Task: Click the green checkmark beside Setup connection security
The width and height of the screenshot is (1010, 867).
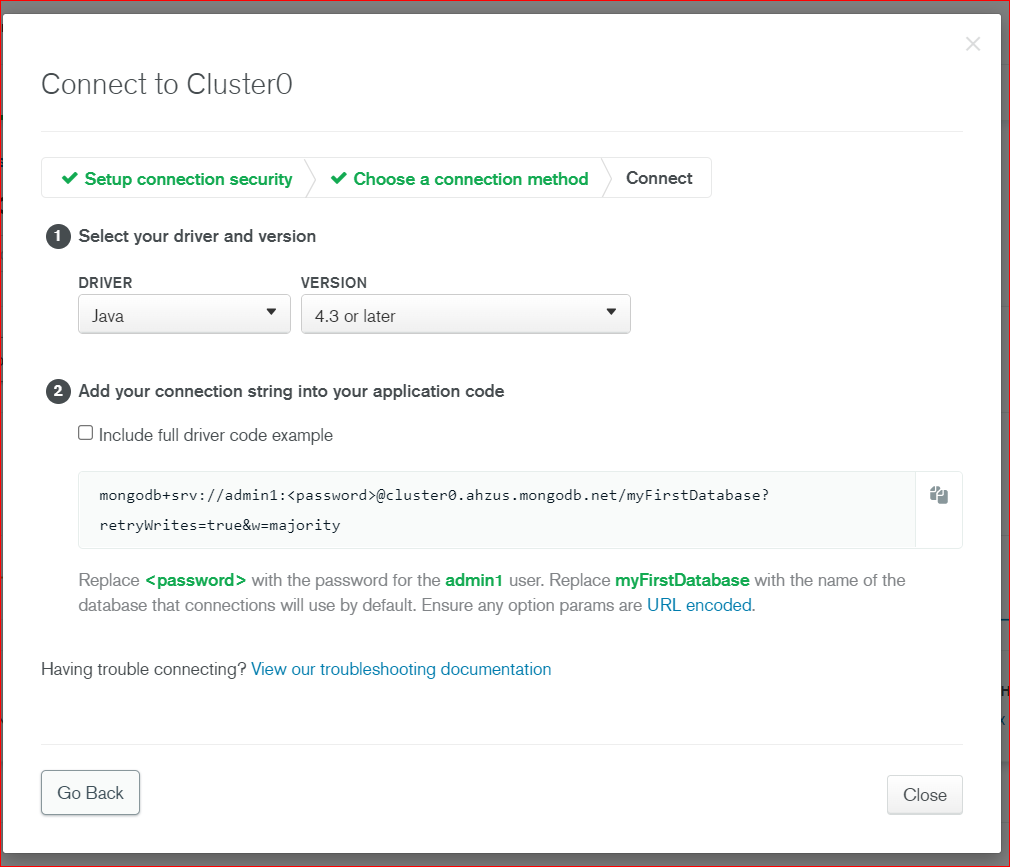Action: tap(69, 178)
